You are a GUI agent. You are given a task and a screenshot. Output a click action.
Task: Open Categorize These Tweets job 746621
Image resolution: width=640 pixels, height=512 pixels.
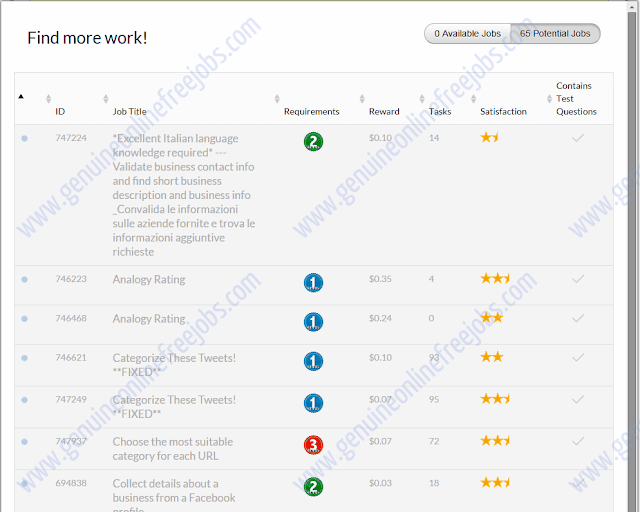pos(174,365)
